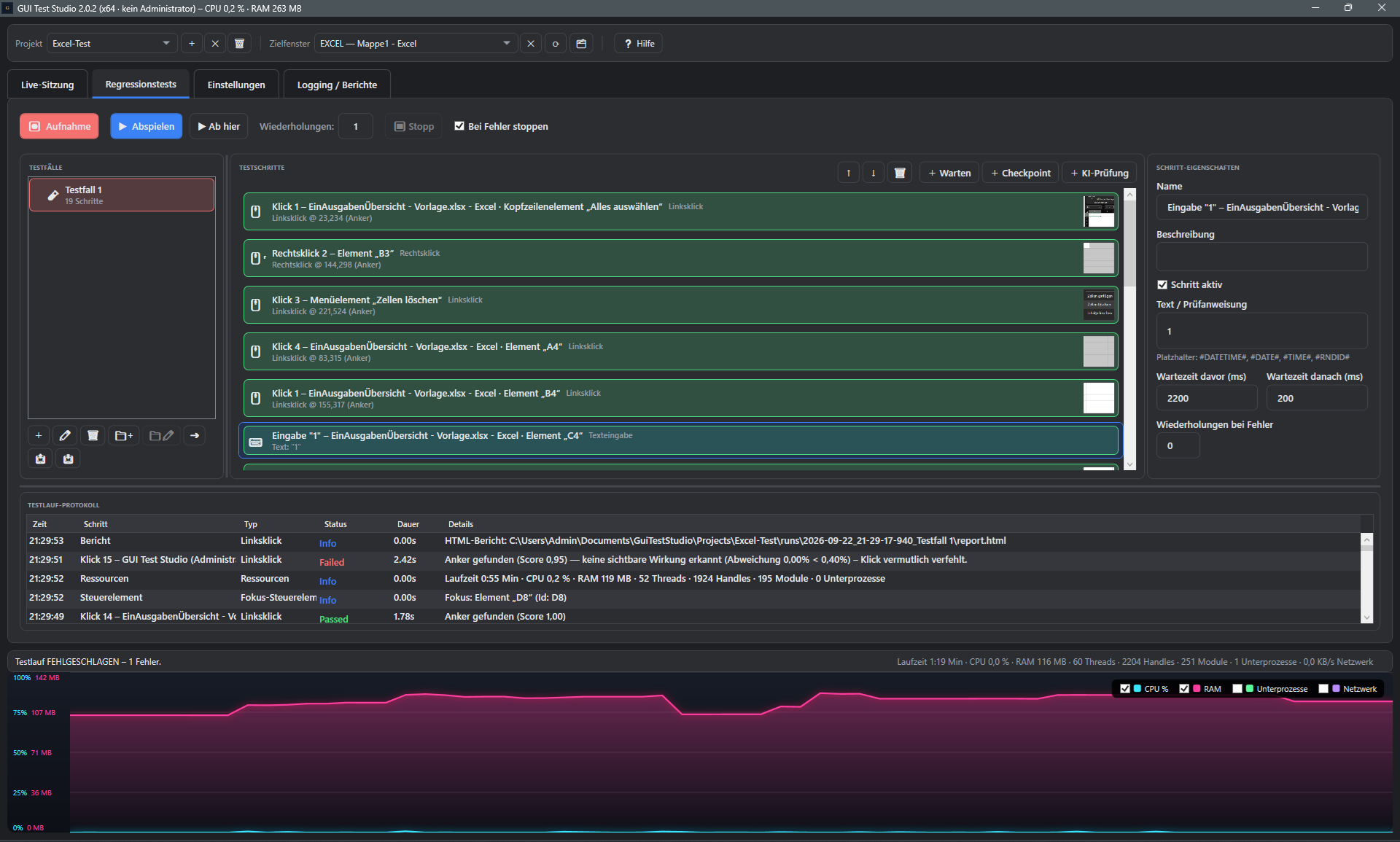Enable the Netzwerk graph checkbox
This screenshot has width=1400, height=842.
tap(1323, 689)
